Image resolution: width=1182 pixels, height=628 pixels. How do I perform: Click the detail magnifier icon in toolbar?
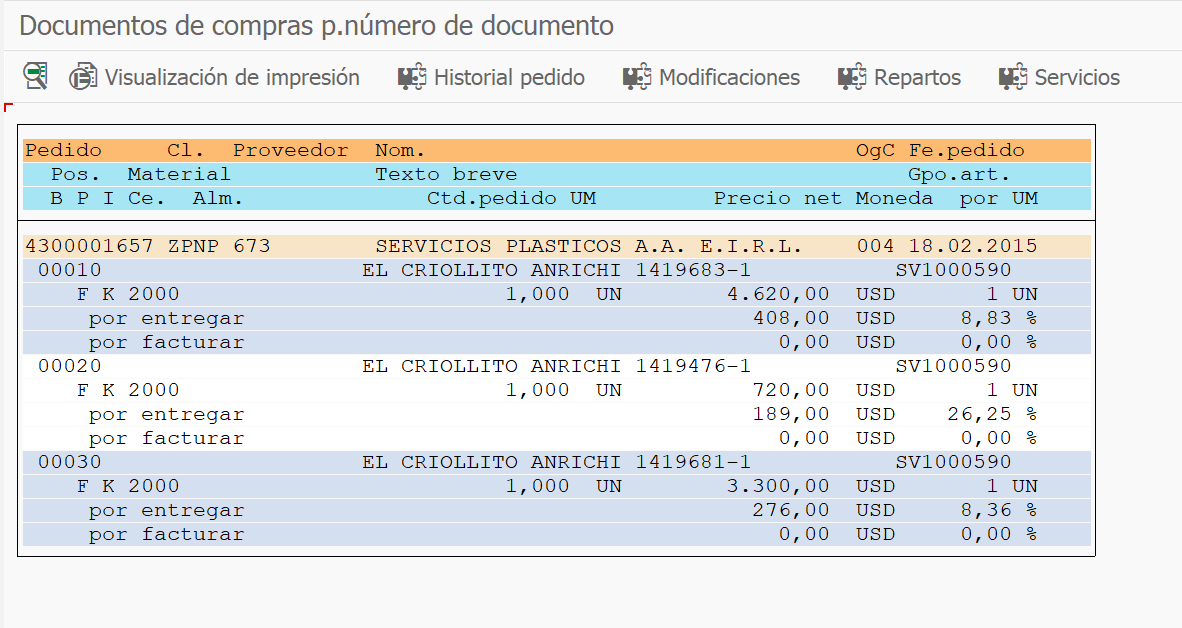click(36, 76)
